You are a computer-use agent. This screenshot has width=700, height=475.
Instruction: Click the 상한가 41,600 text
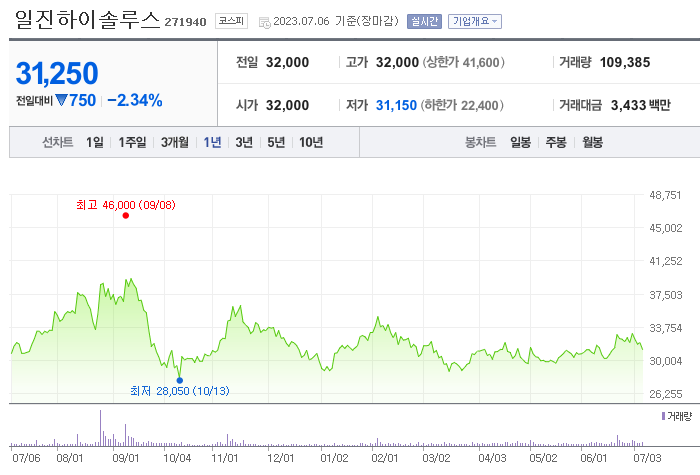tap(463, 62)
